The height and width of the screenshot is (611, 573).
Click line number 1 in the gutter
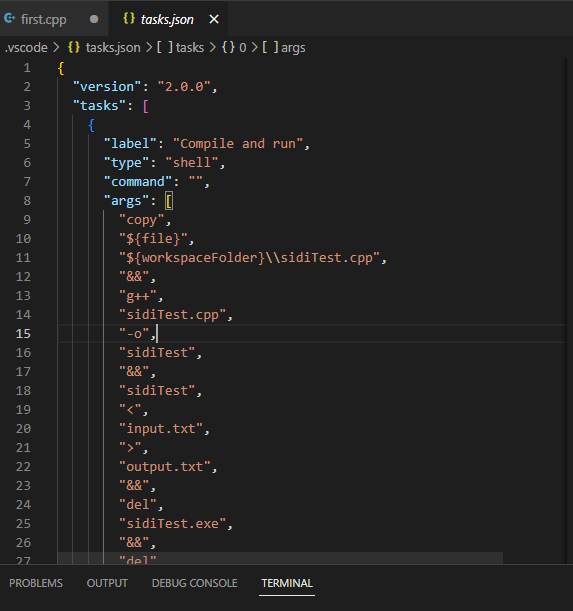(27, 68)
